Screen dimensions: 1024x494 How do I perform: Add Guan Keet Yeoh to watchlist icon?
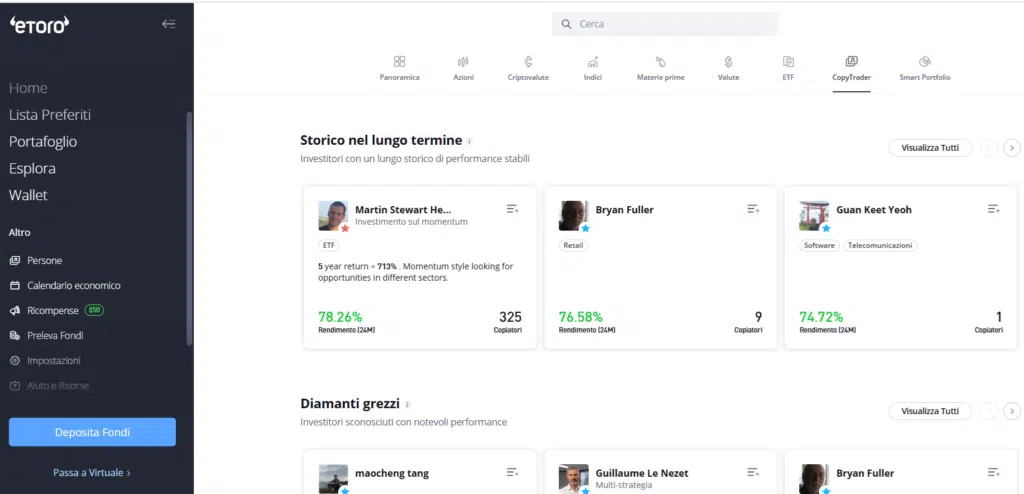click(993, 209)
